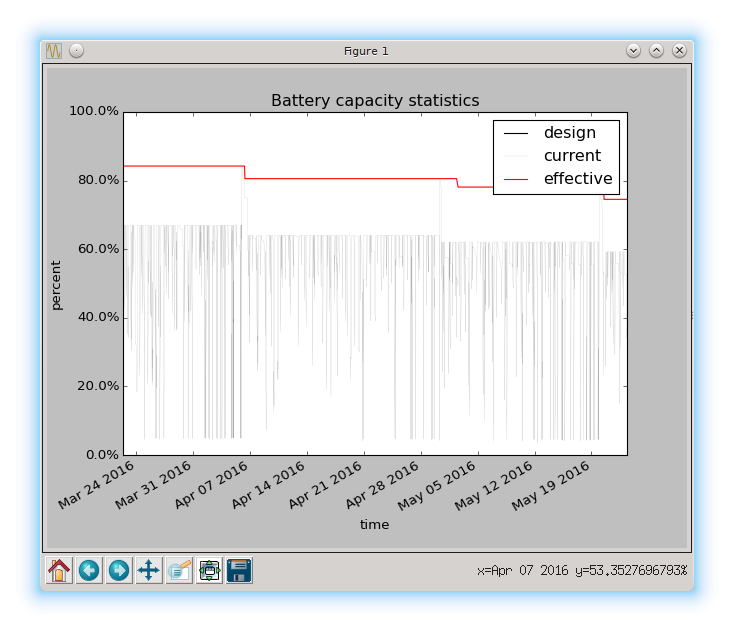The image size is (734, 631).
Task: Click the red effective line sample in legend
Action: (x=516, y=179)
